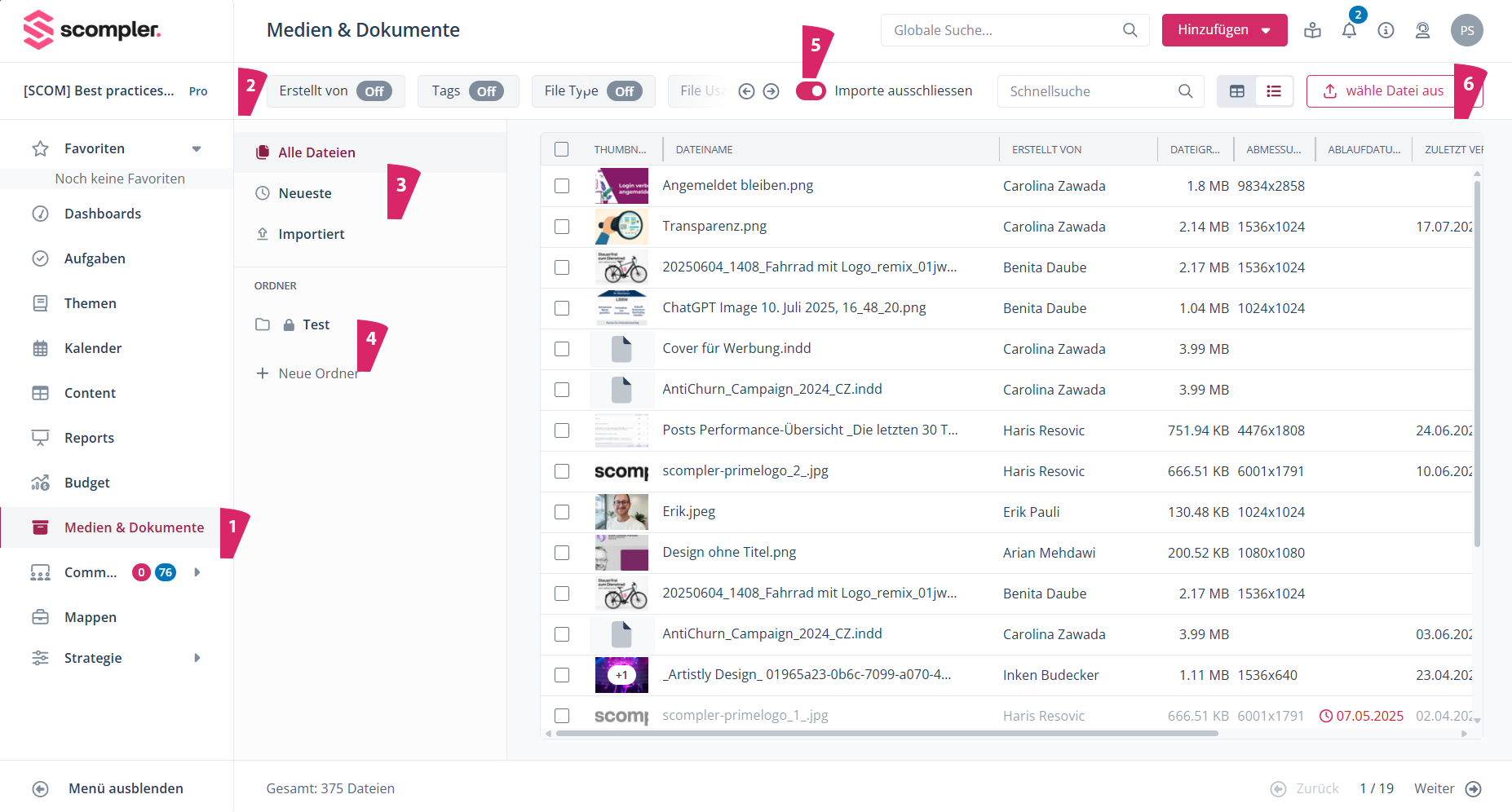Viewport: 1512px width, 812px height.
Task: Open the info circle icon
Action: pyautogui.click(x=1386, y=31)
